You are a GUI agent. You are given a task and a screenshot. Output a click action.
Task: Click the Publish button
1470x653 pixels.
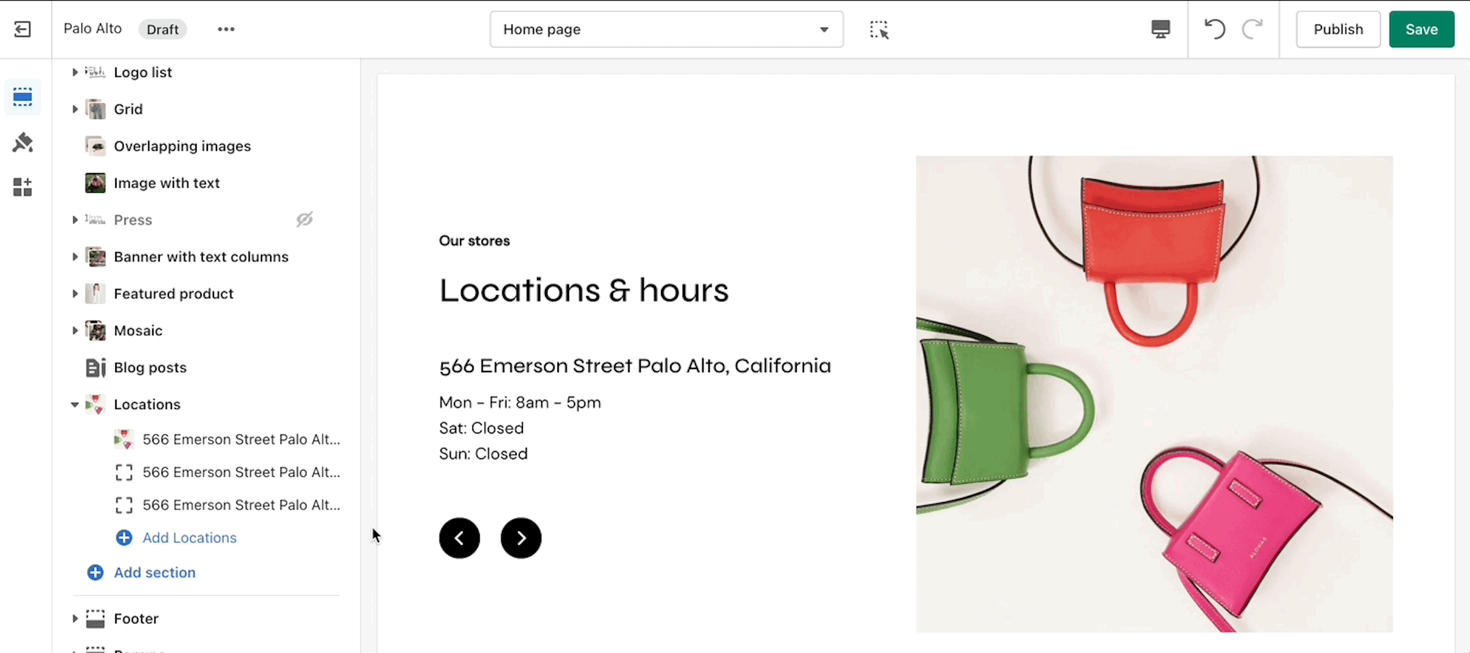[x=1338, y=30]
